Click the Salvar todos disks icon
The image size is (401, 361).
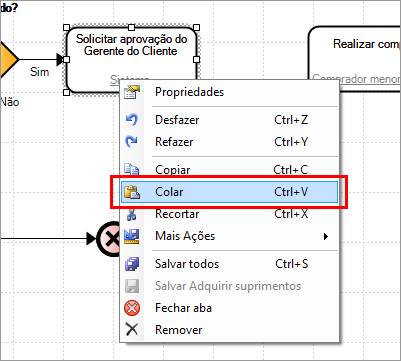(132, 264)
